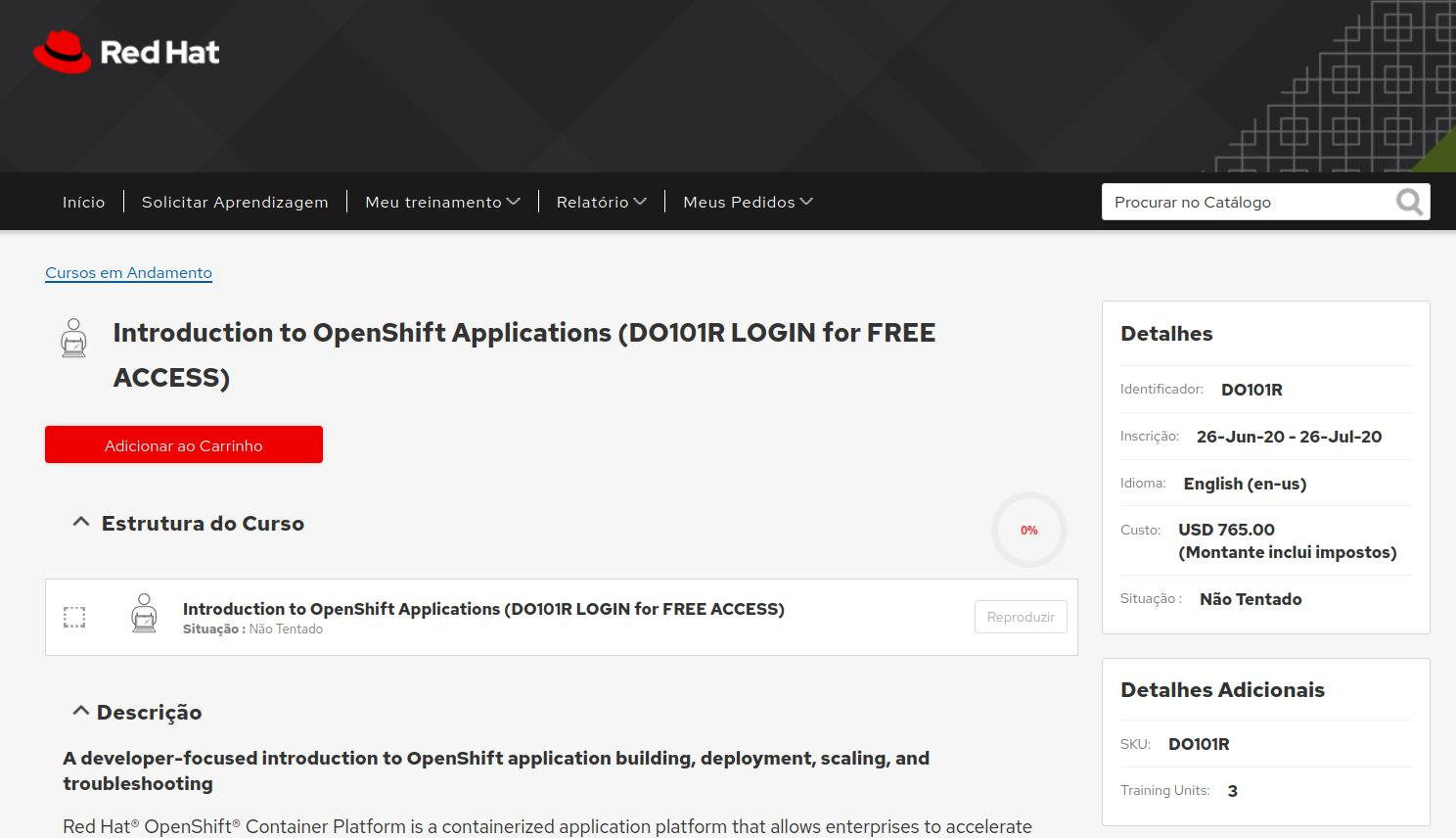This screenshot has width=1456, height=838.
Task: Click the course avatar icon beside the page title
Action: click(x=73, y=338)
